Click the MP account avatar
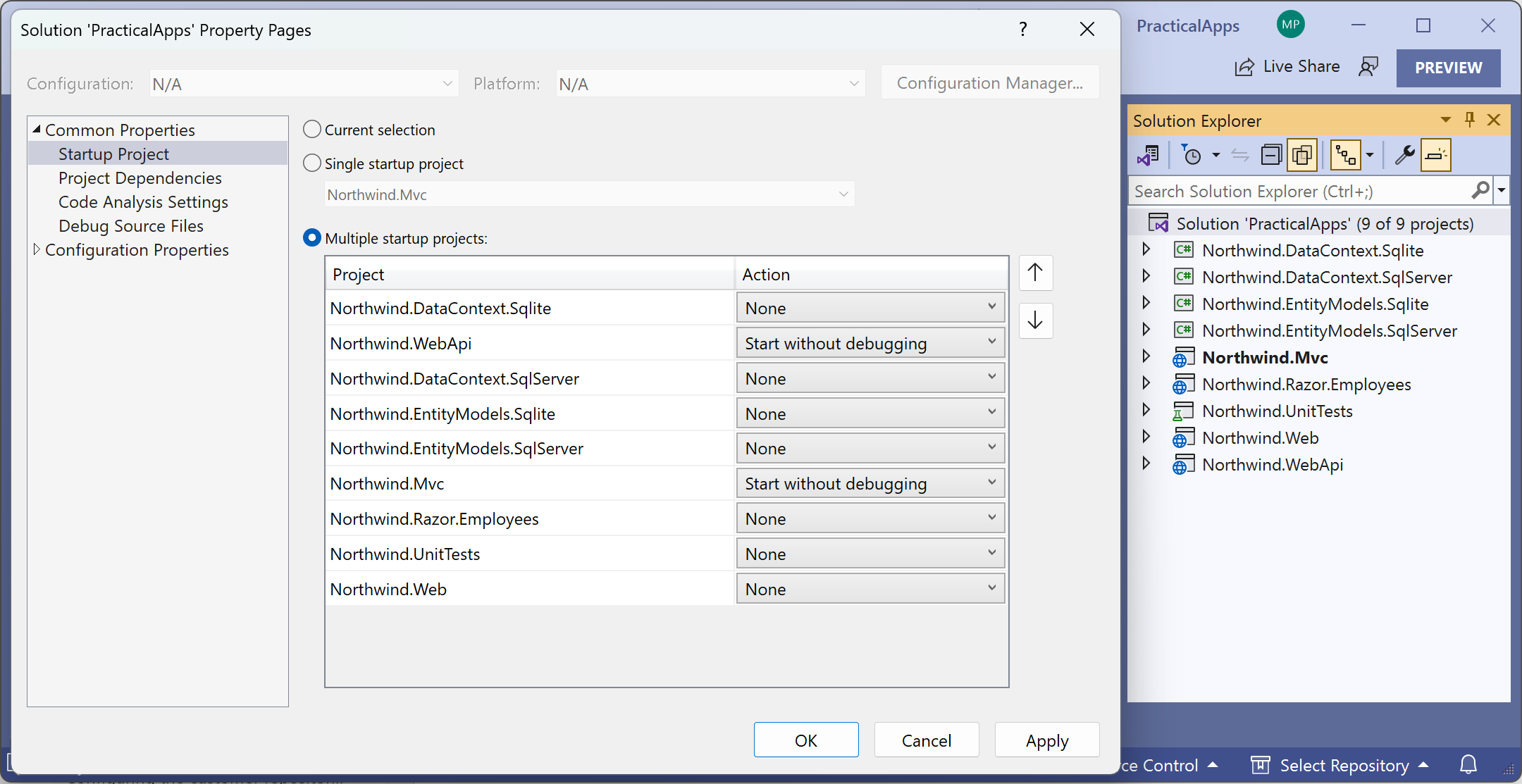The height and width of the screenshot is (784, 1522). pyautogui.click(x=1291, y=25)
